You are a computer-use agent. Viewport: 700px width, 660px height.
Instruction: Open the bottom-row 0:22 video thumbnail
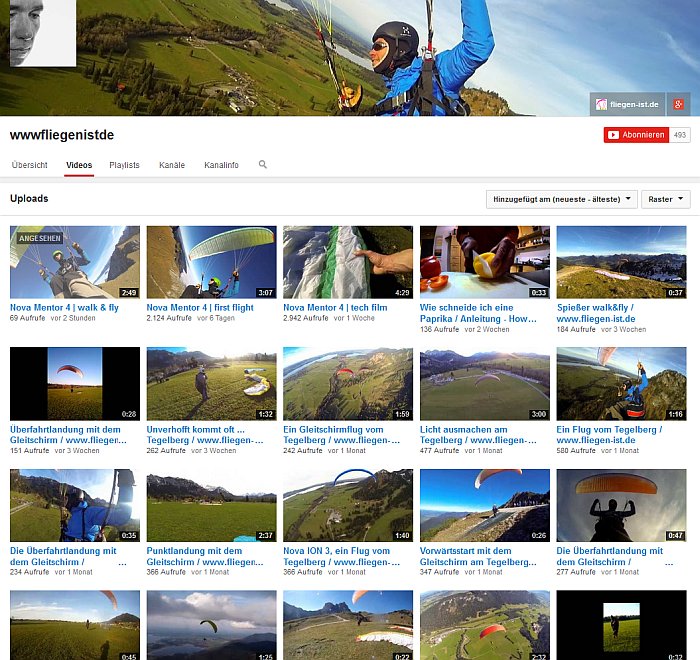348,625
